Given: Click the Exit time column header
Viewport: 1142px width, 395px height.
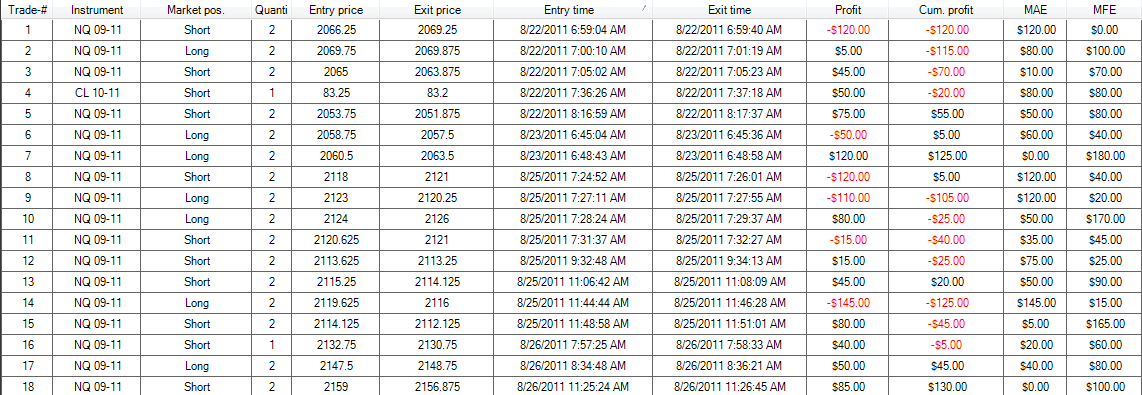Looking at the screenshot, I should click(729, 10).
